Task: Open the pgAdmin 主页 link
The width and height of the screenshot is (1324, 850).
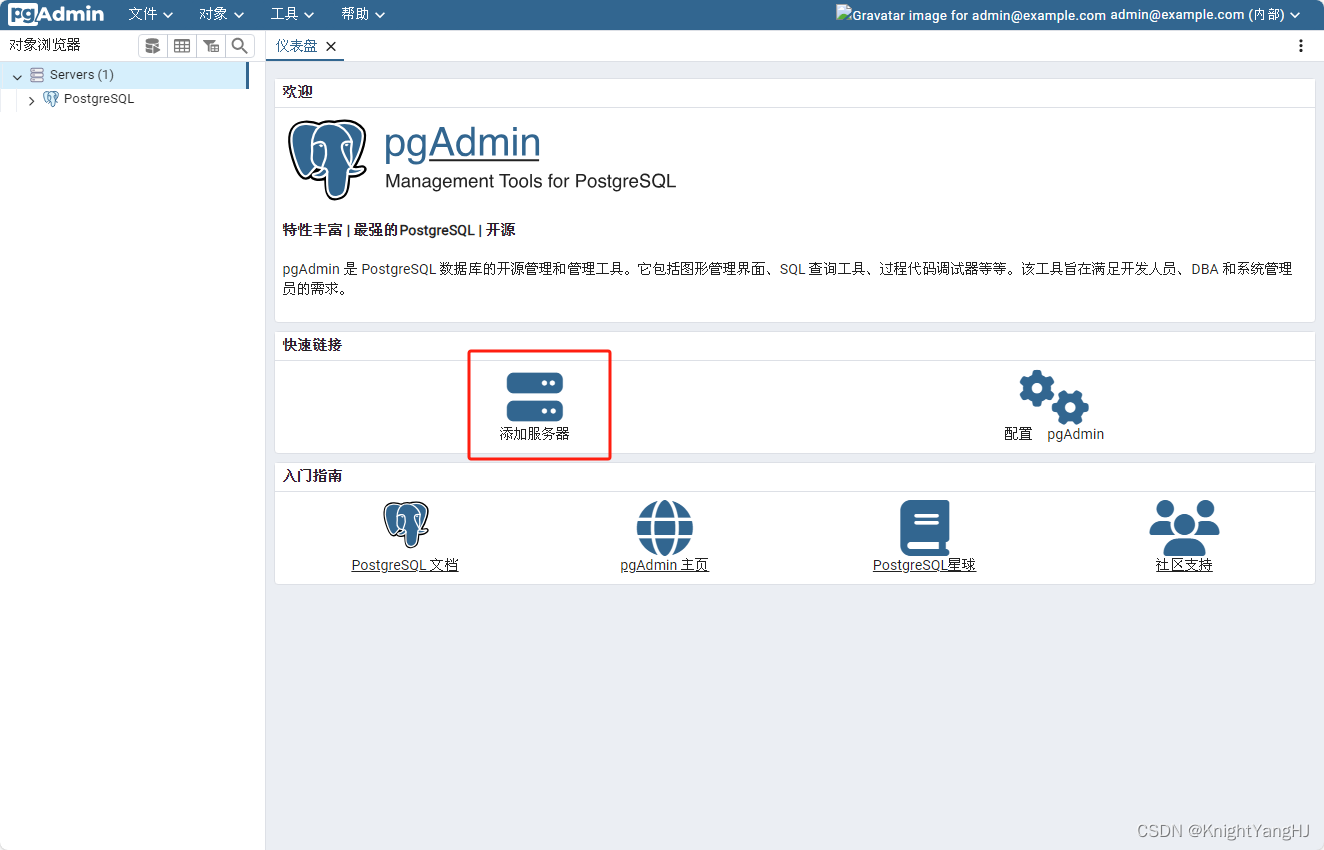Action: 665,565
